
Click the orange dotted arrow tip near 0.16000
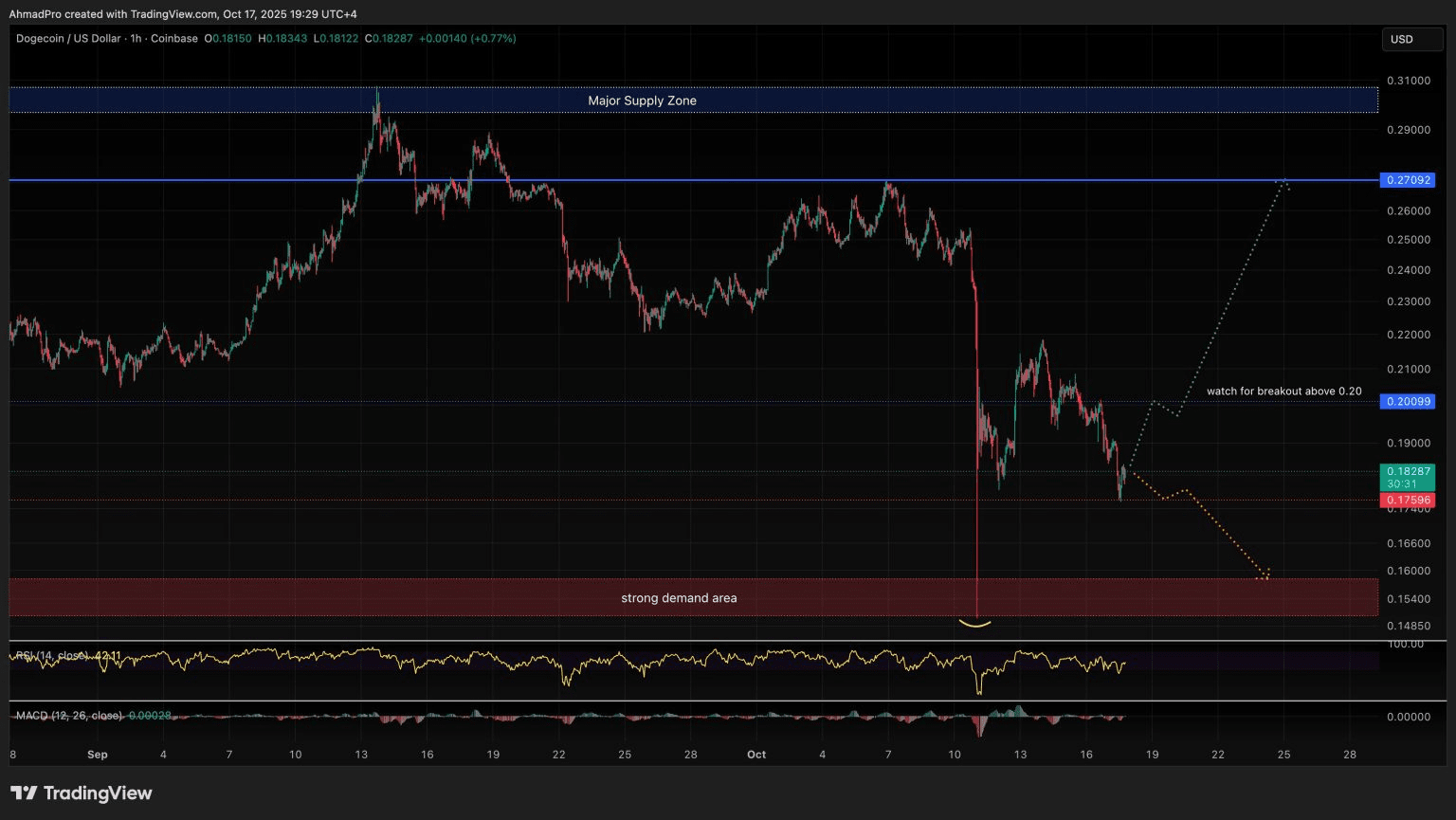[1265, 574]
